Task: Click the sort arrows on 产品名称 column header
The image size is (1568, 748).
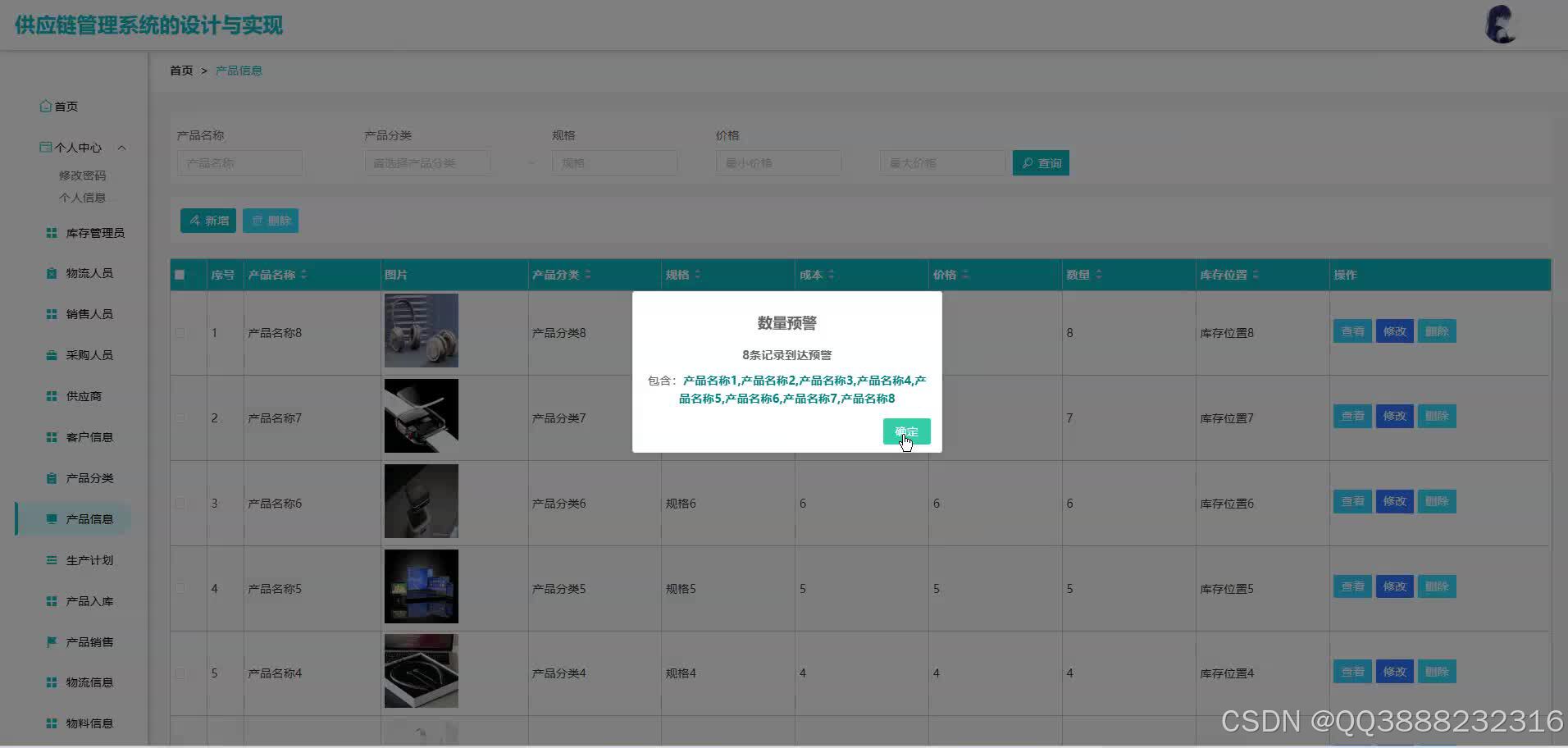Action: pyautogui.click(x=303, y=275)
